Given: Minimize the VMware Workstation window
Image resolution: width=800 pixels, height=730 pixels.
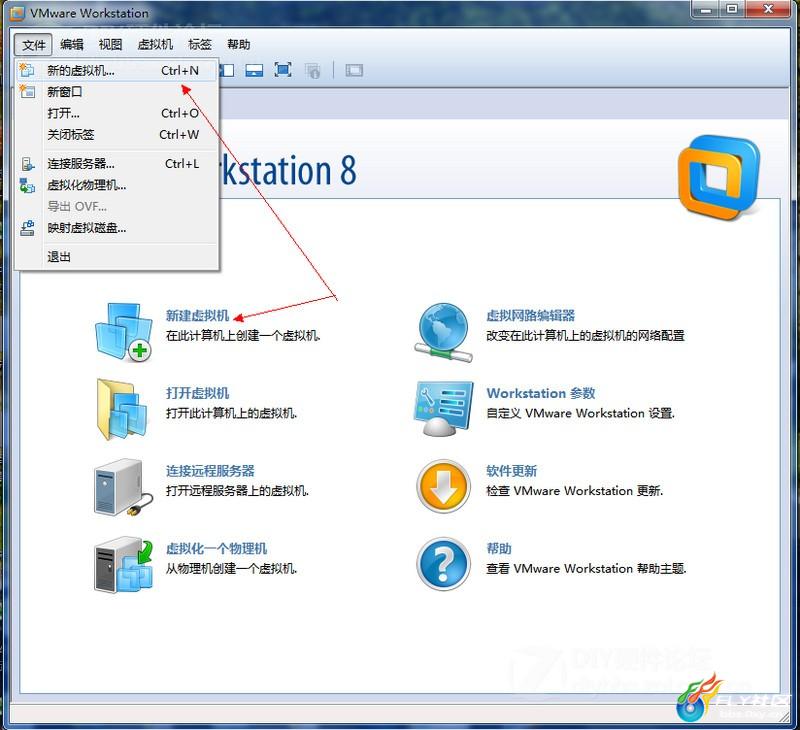Looking at the screenshot, I should [x=705, y=9].
